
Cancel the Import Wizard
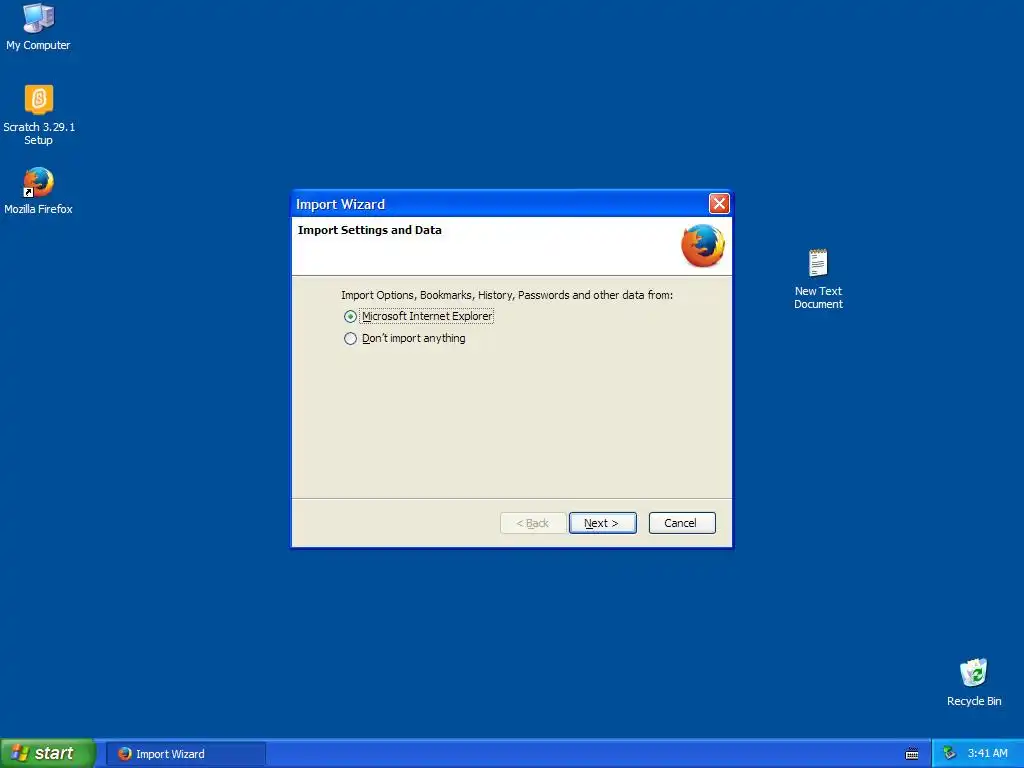tap(682, 523)
